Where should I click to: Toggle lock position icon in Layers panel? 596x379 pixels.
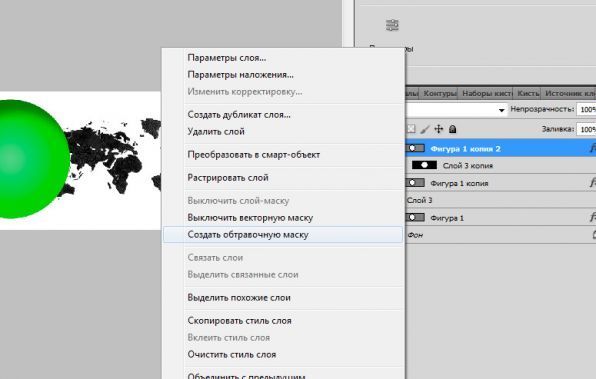[439, 129]
